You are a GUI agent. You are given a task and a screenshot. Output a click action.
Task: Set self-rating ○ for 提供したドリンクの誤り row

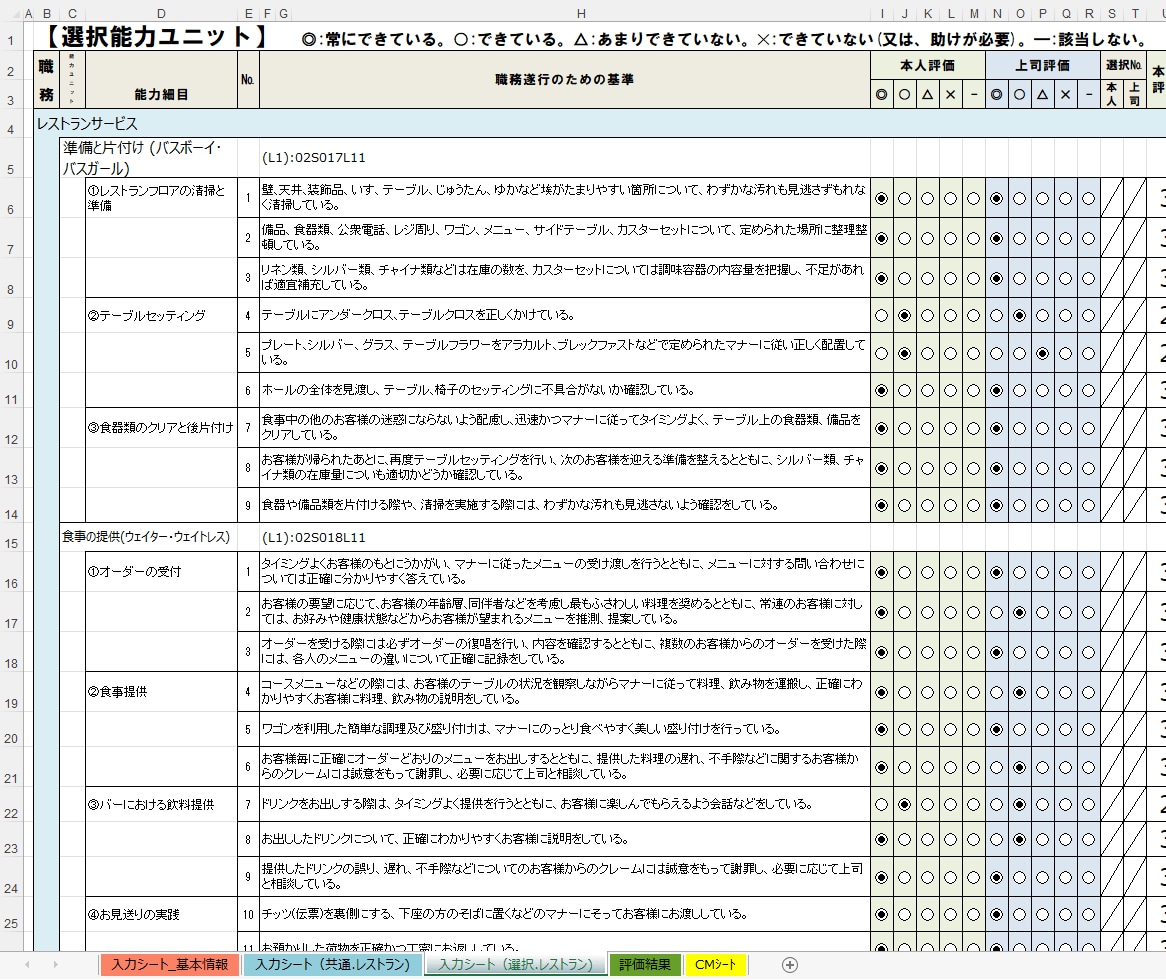[x=904, y=878]
